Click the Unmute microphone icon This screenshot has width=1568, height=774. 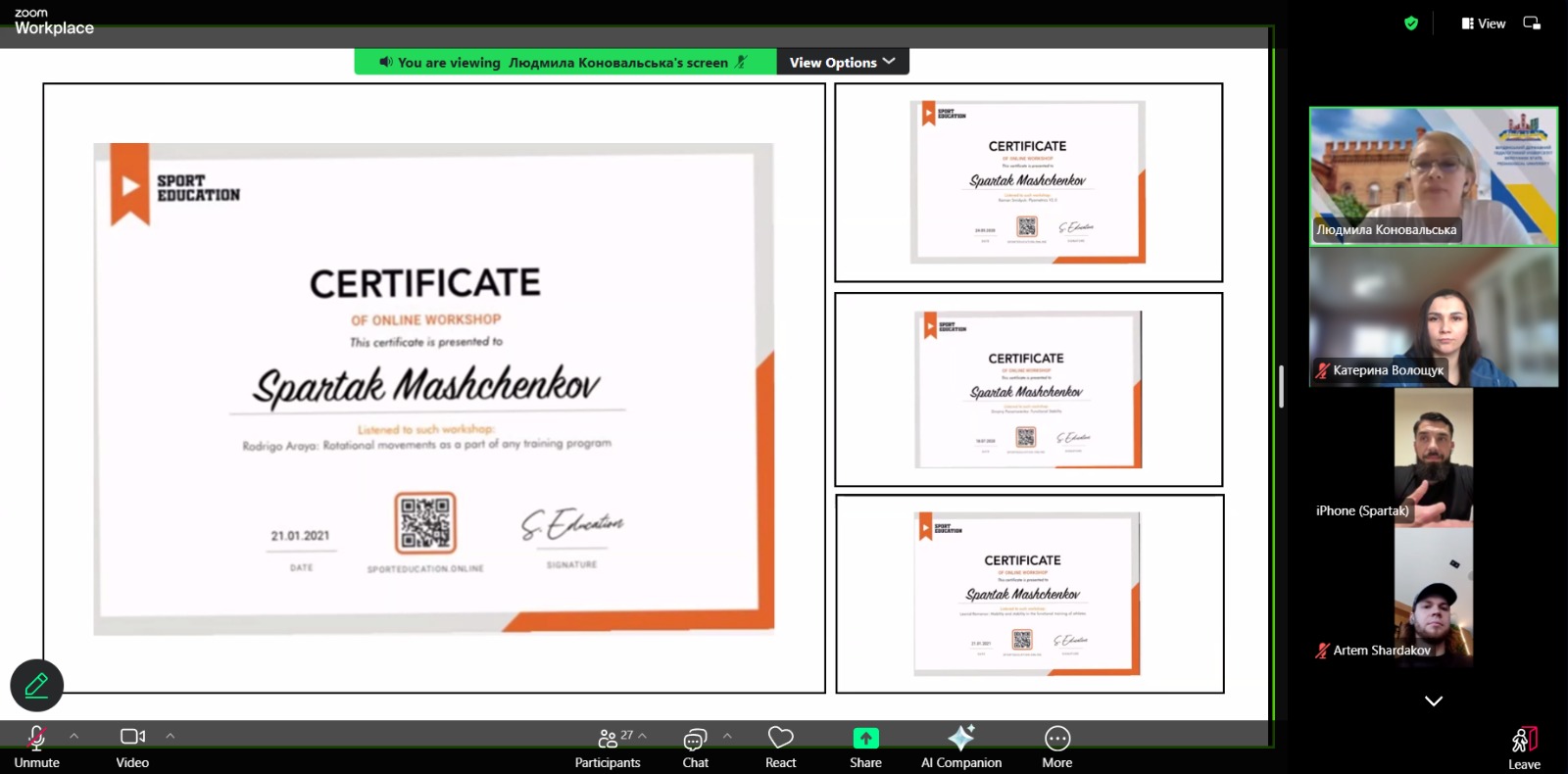pos(36,738)
